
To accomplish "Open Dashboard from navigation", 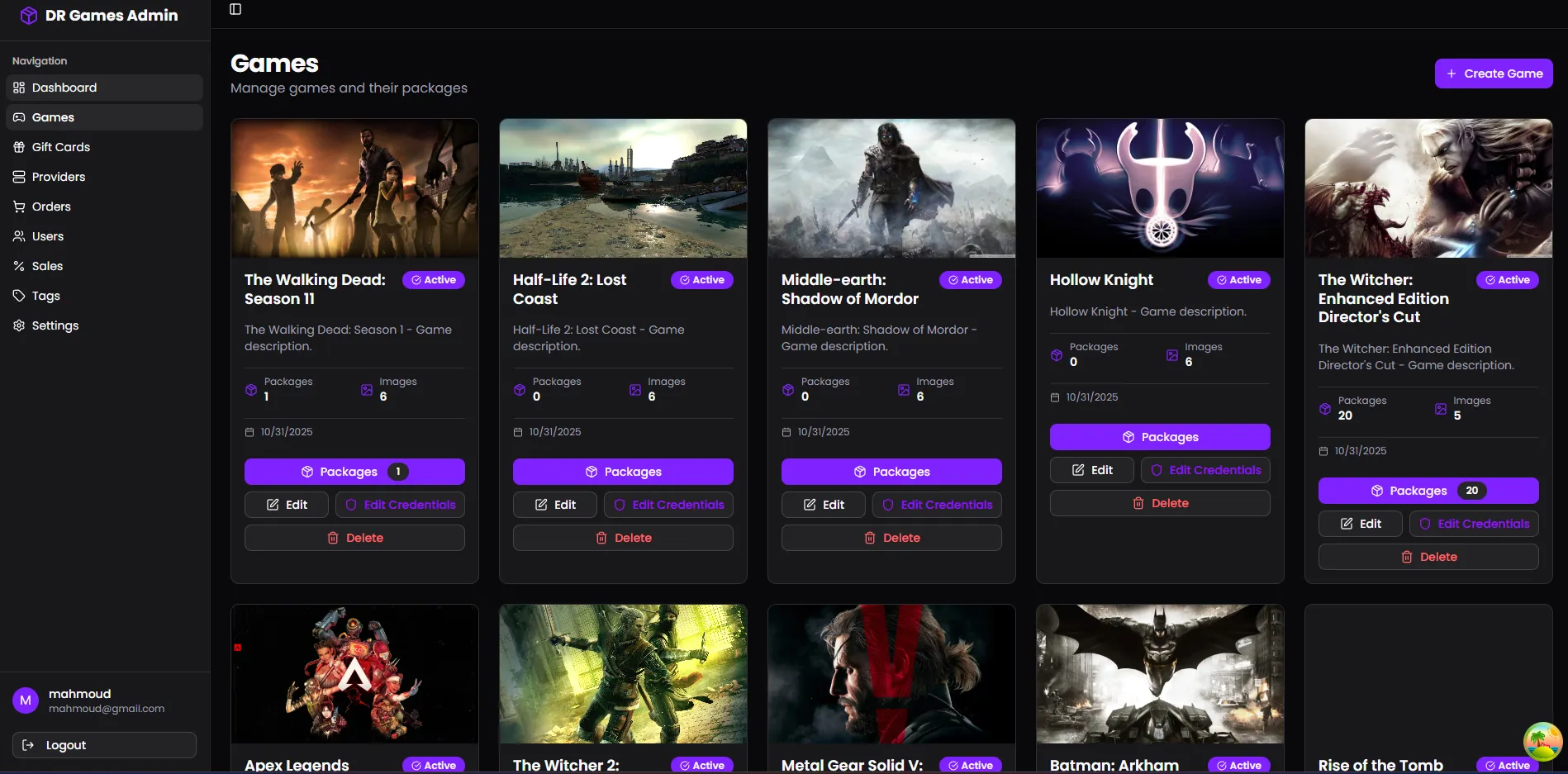I will click(104, 88).
